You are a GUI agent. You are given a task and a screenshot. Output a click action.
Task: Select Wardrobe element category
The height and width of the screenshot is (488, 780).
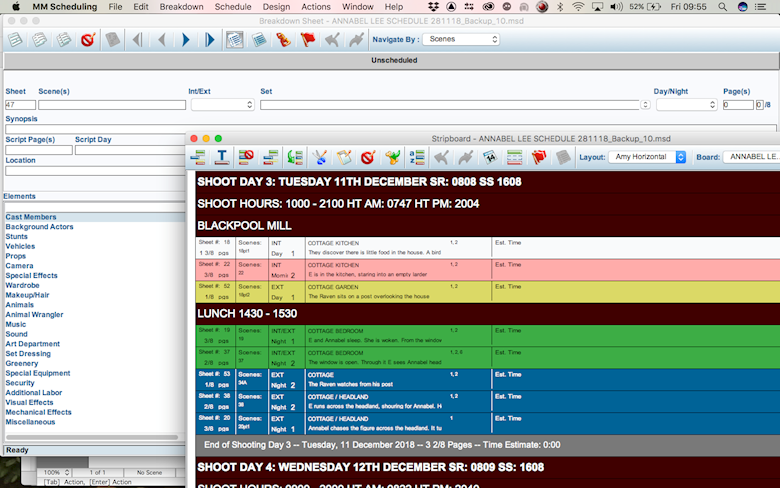coord(22,286)
